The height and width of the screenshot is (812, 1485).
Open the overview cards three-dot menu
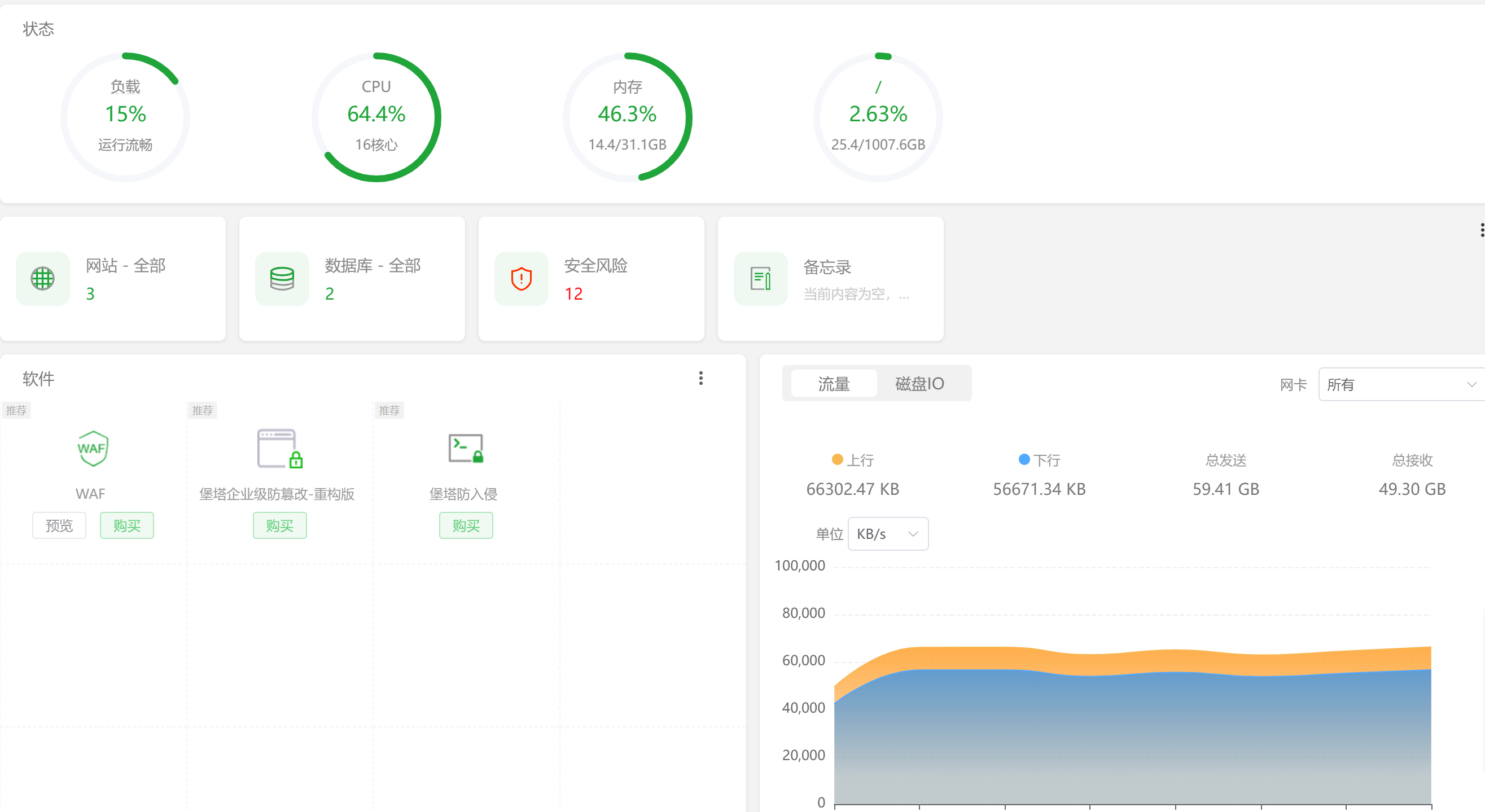click(x=1481, y=230)
